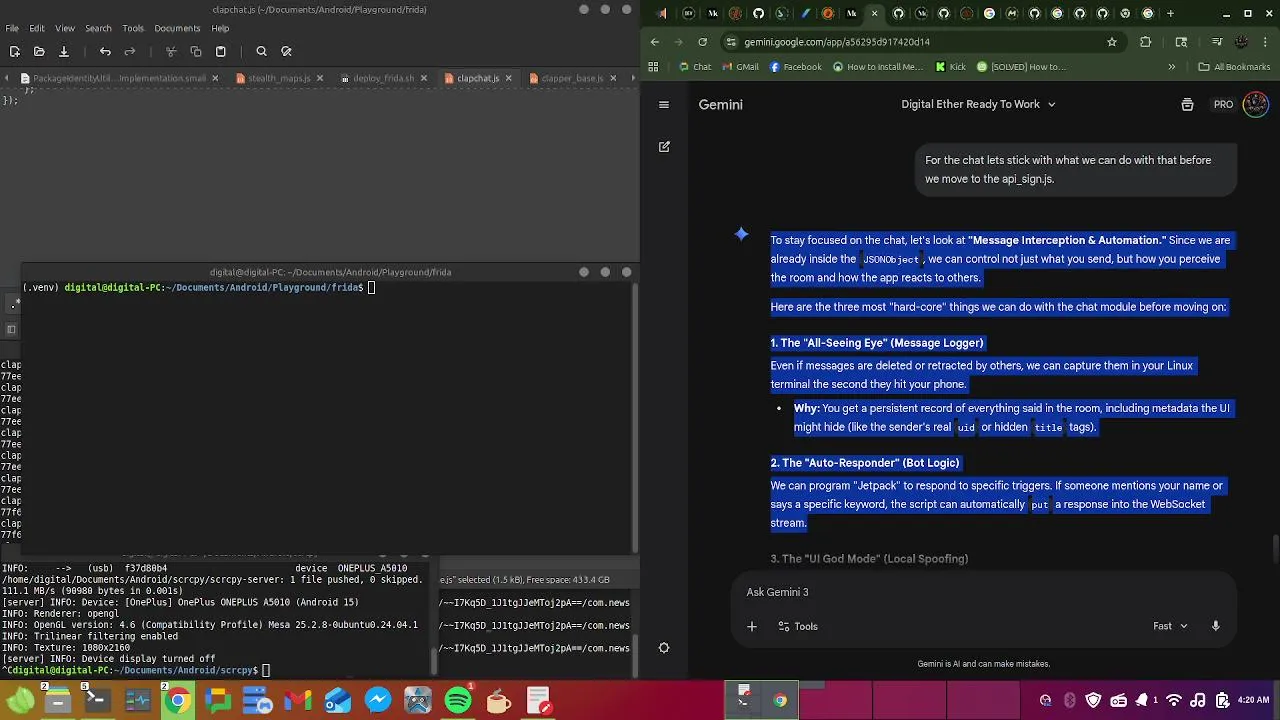The width and height of the screenshot is (1280, 720).
Task: Open Spotify from the taskbar
Action: tap(458, 701)
